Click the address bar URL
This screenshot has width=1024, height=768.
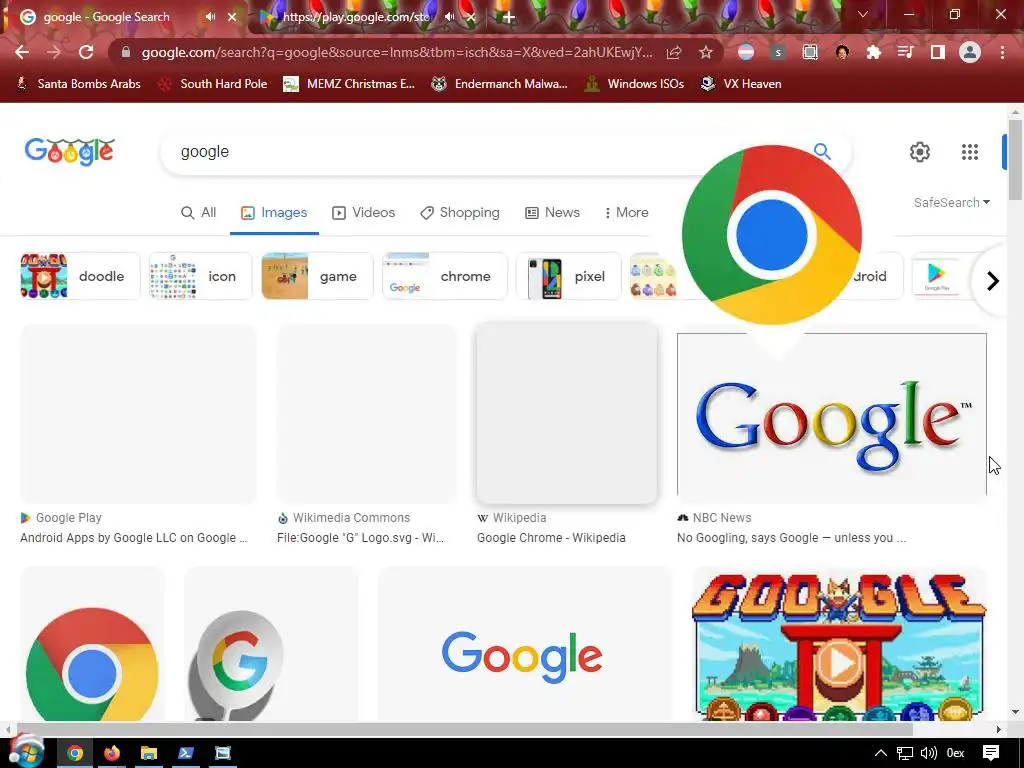click(x=396, y=52)
